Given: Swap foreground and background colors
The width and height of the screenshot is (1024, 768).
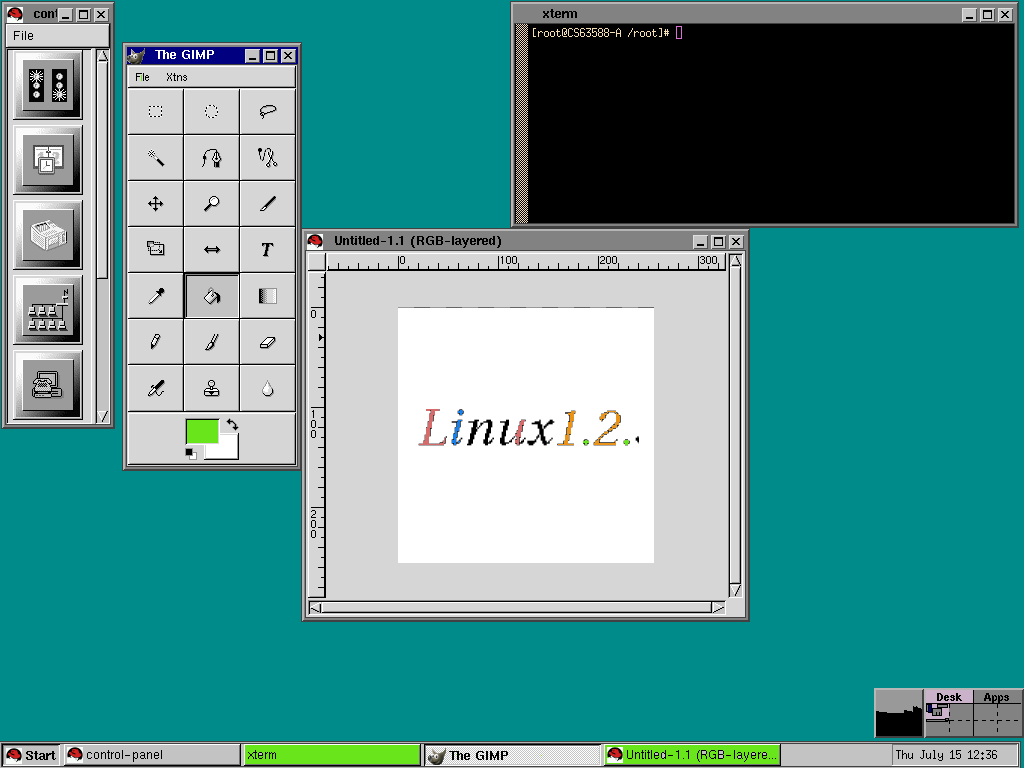Looking at the screenshot, I should (233, 425).
